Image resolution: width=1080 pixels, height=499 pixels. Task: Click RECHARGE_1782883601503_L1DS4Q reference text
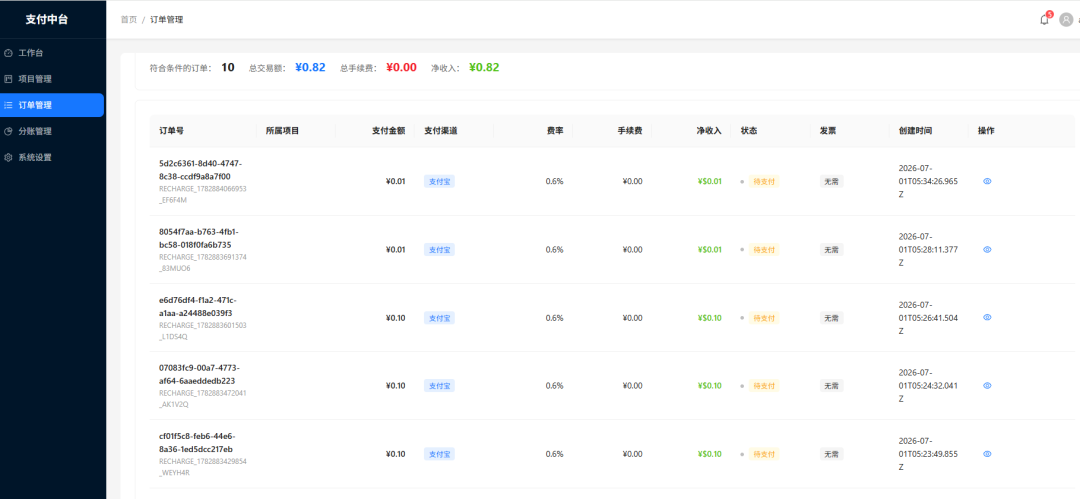click(x=202, y=330)
